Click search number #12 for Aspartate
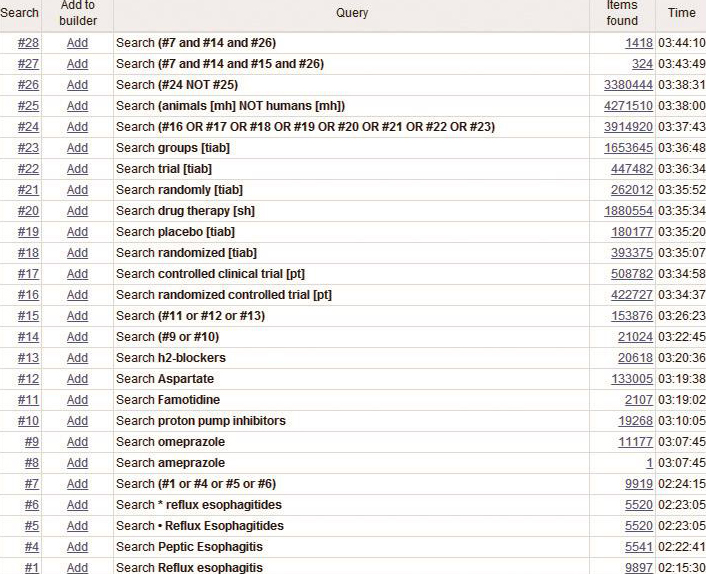706x574 pixels. (28, 379)
